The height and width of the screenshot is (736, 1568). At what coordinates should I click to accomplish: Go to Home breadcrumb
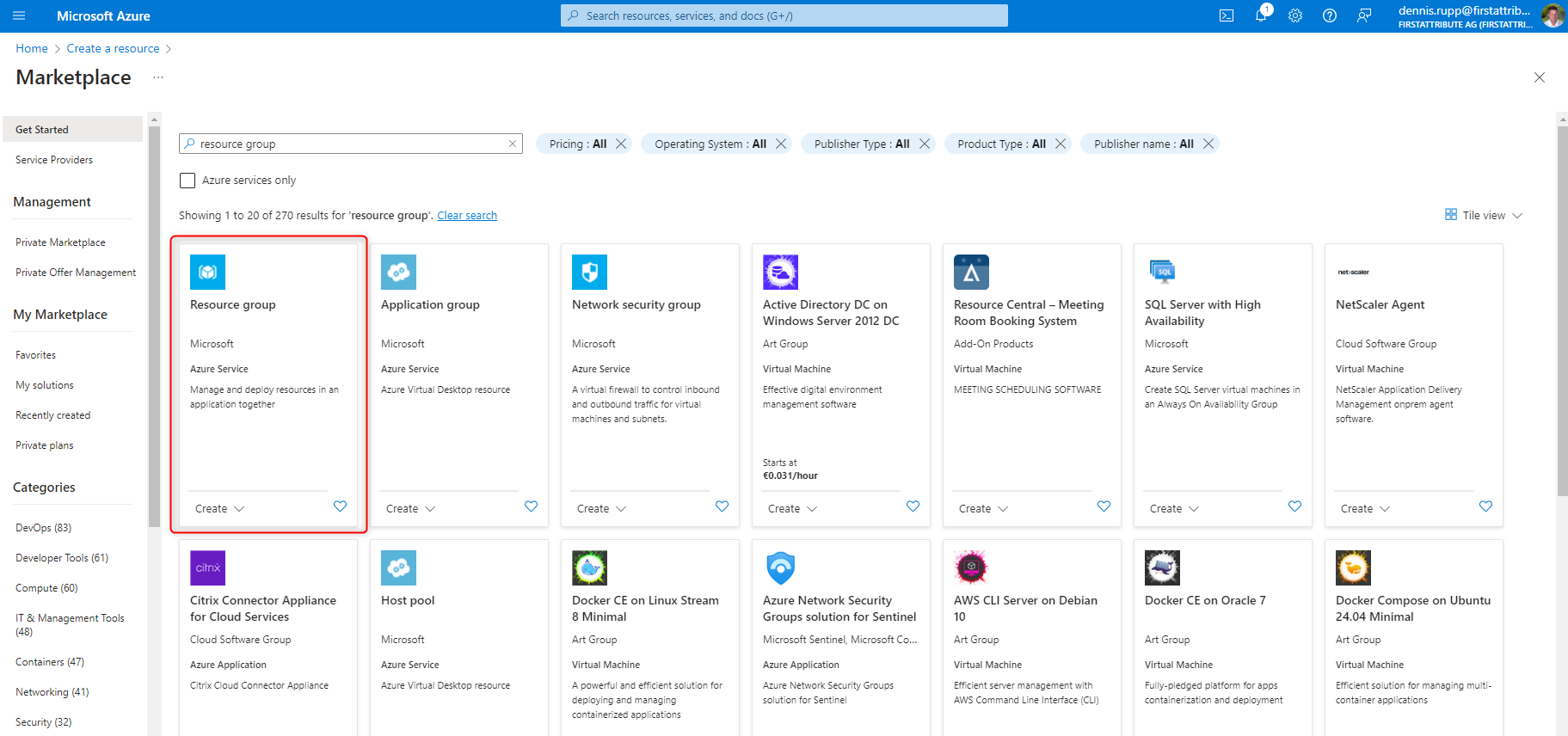(32, 48)
